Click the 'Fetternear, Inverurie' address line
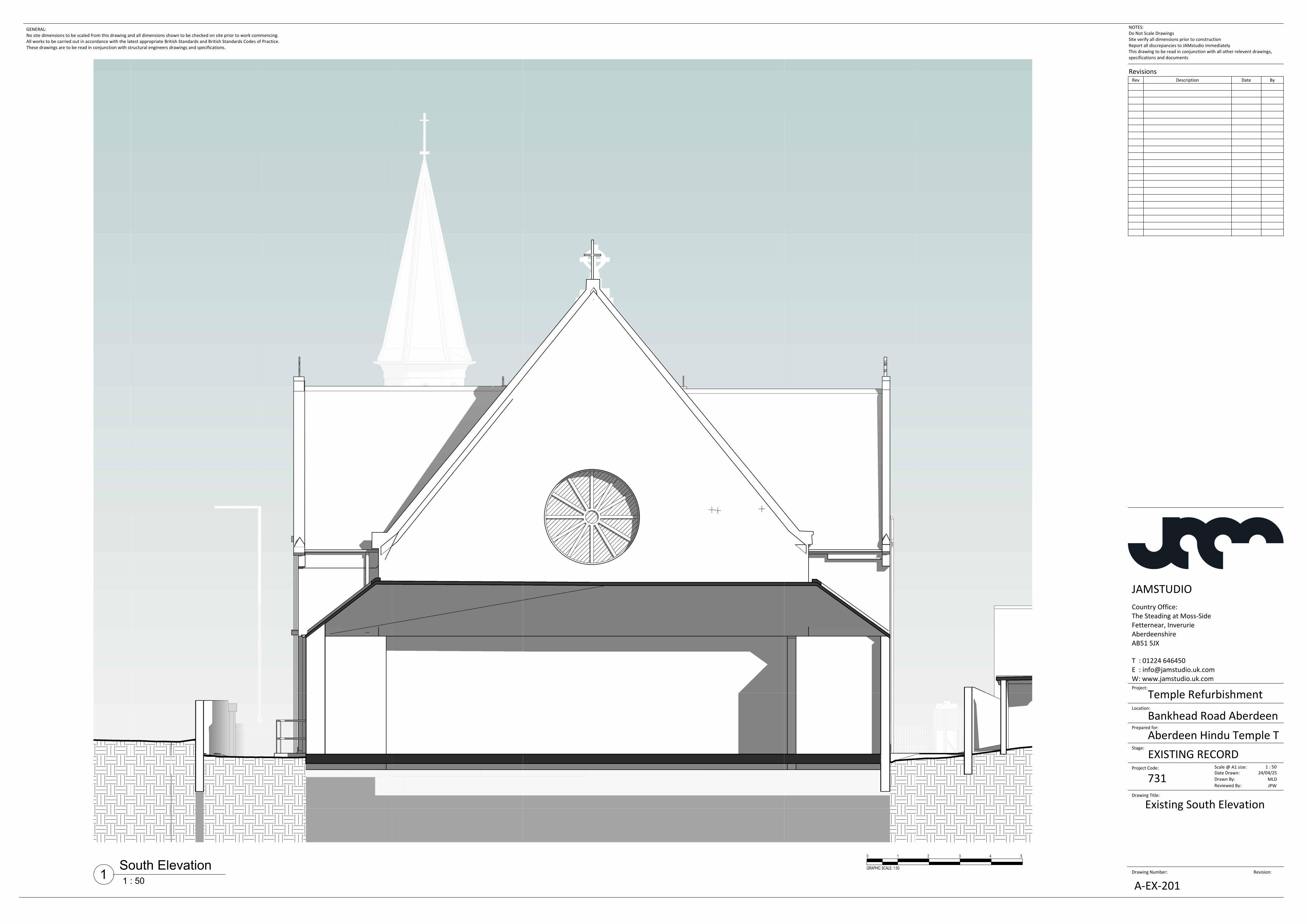Viewport: 1307px width, 924px height. [x=1163, y=625]
